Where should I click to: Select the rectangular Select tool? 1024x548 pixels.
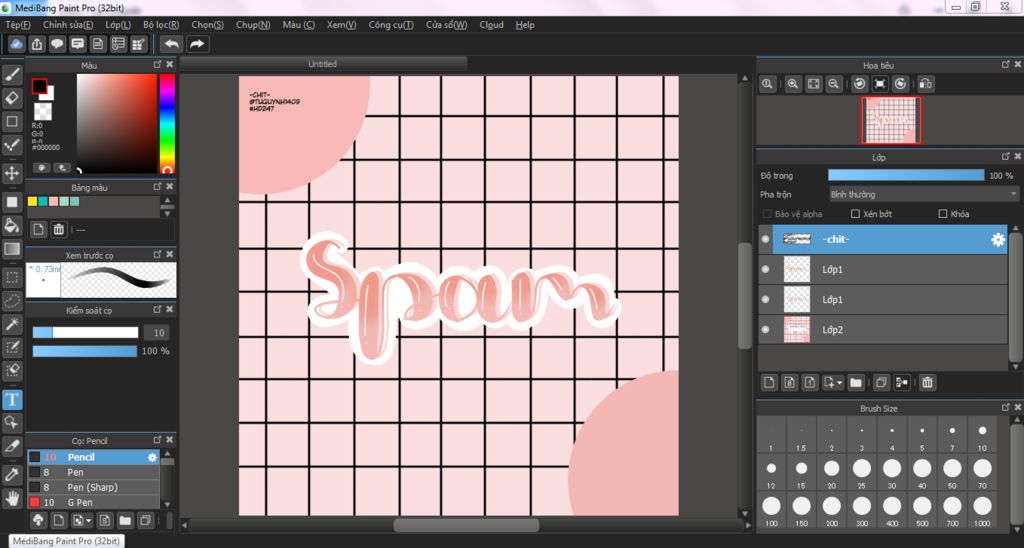[12, 278]
